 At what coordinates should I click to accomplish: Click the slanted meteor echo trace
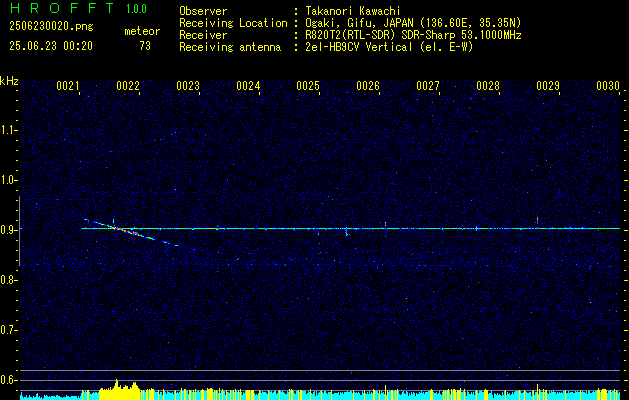(x=131, y=232)
